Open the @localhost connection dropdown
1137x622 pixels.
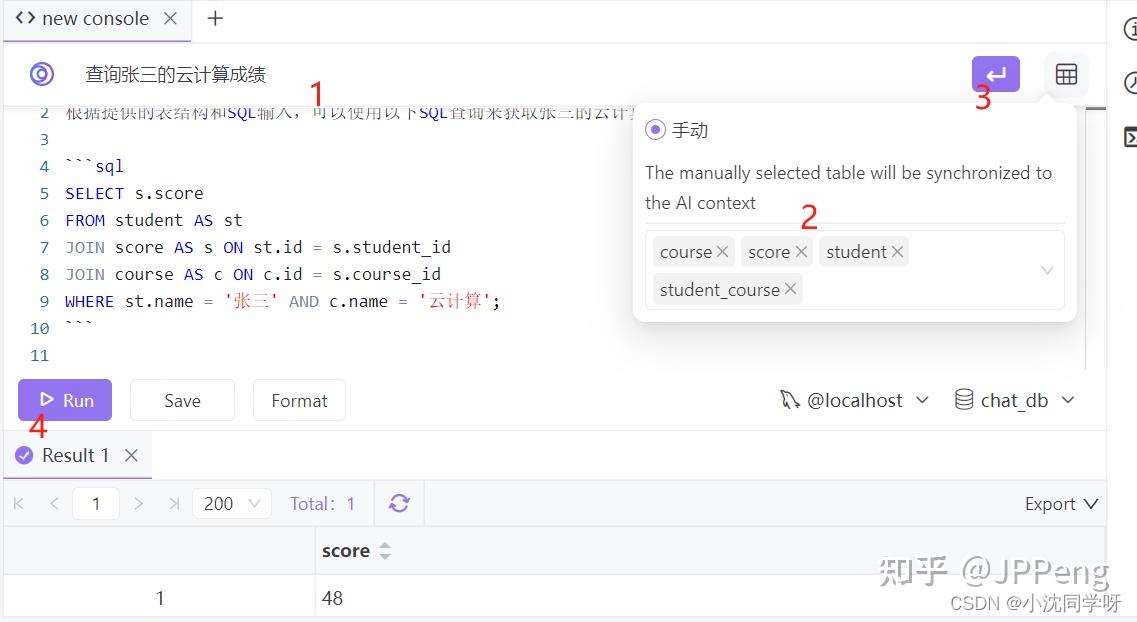tap(921, 400)
